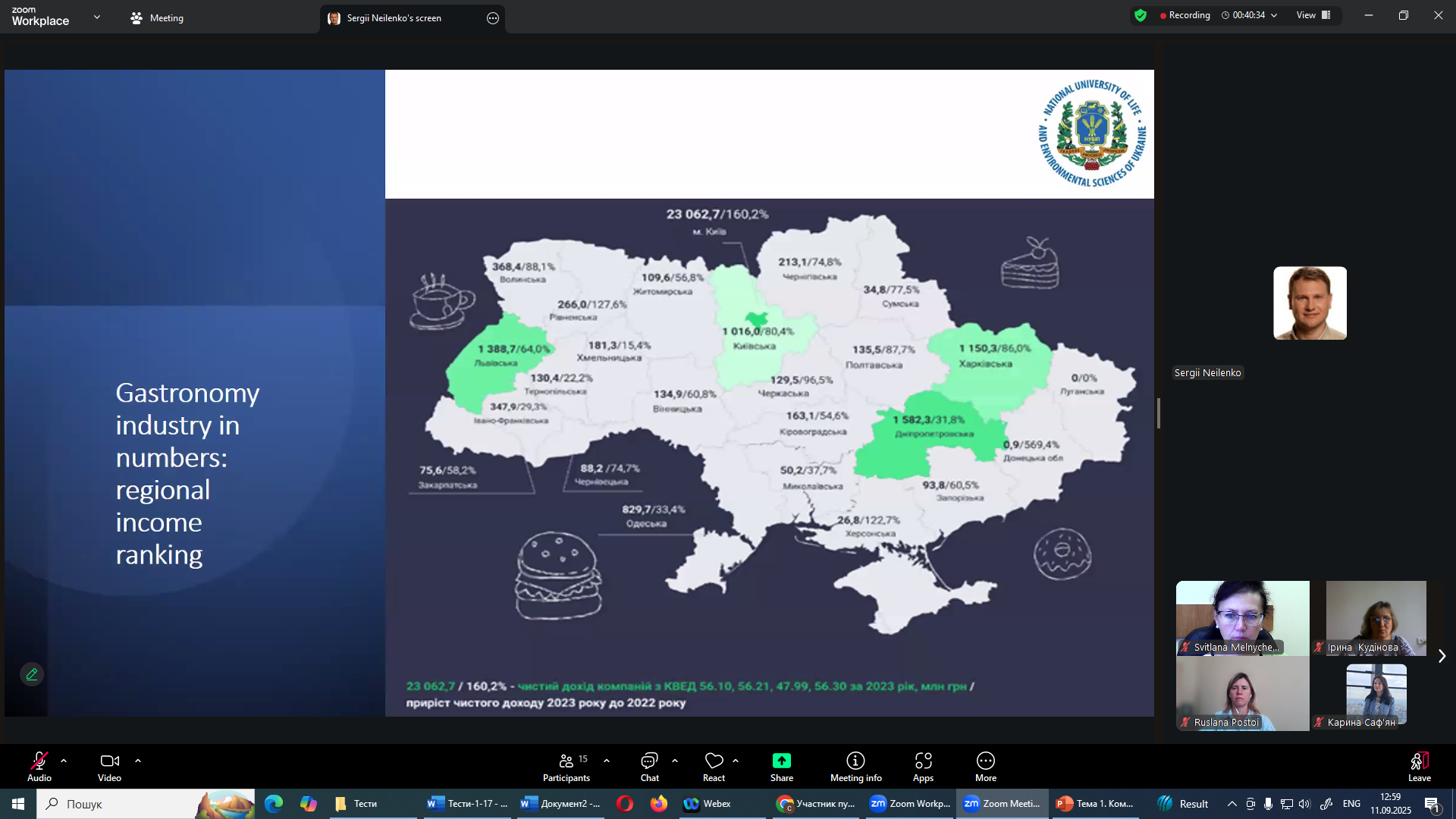Expand the audio settings arrow
The width and height of the screenshot is (1456, 819).
click(x=64, y=761)
